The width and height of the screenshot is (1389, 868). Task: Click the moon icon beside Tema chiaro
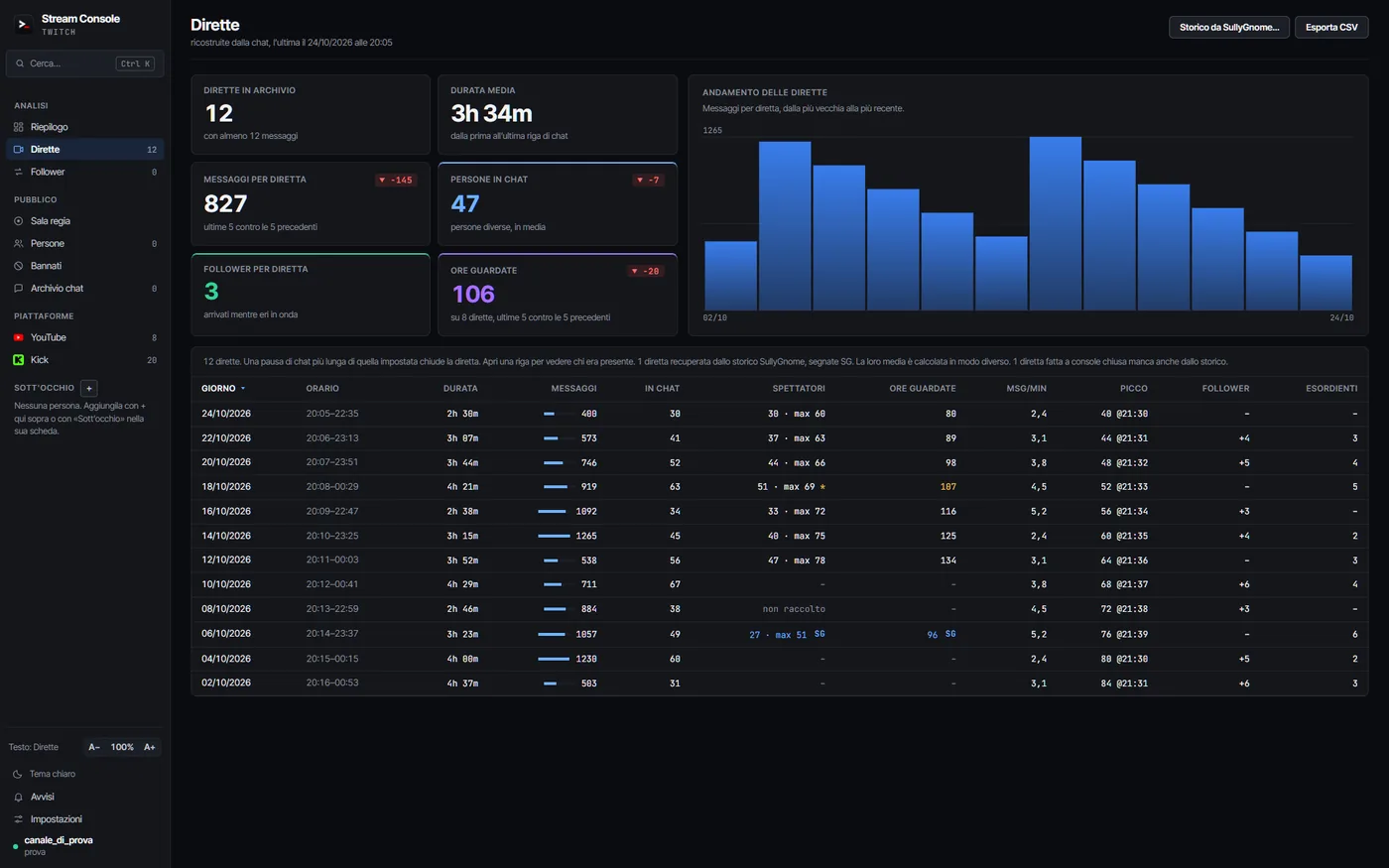17,774
